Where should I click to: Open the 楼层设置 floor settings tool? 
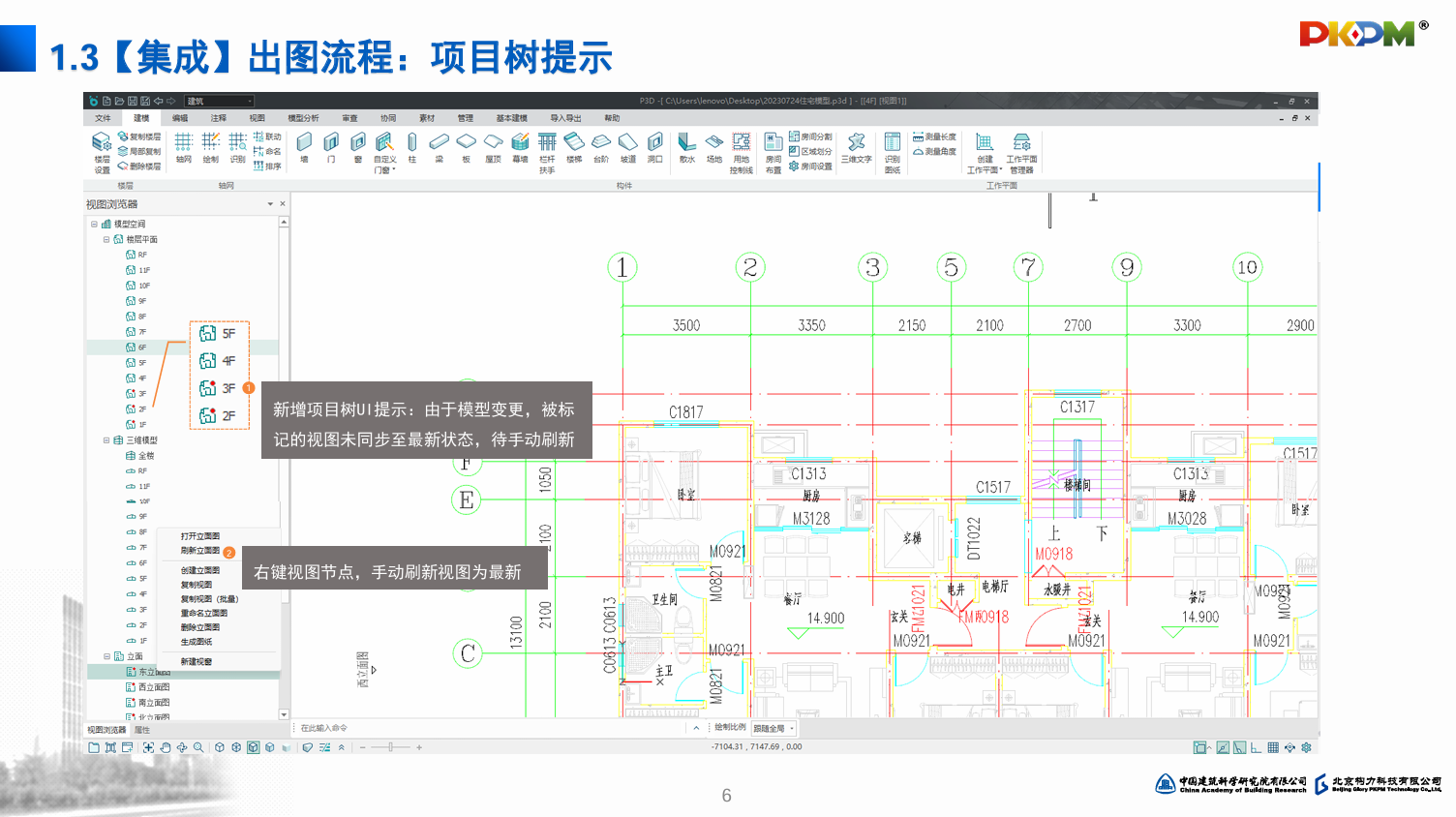coord(102,153)
